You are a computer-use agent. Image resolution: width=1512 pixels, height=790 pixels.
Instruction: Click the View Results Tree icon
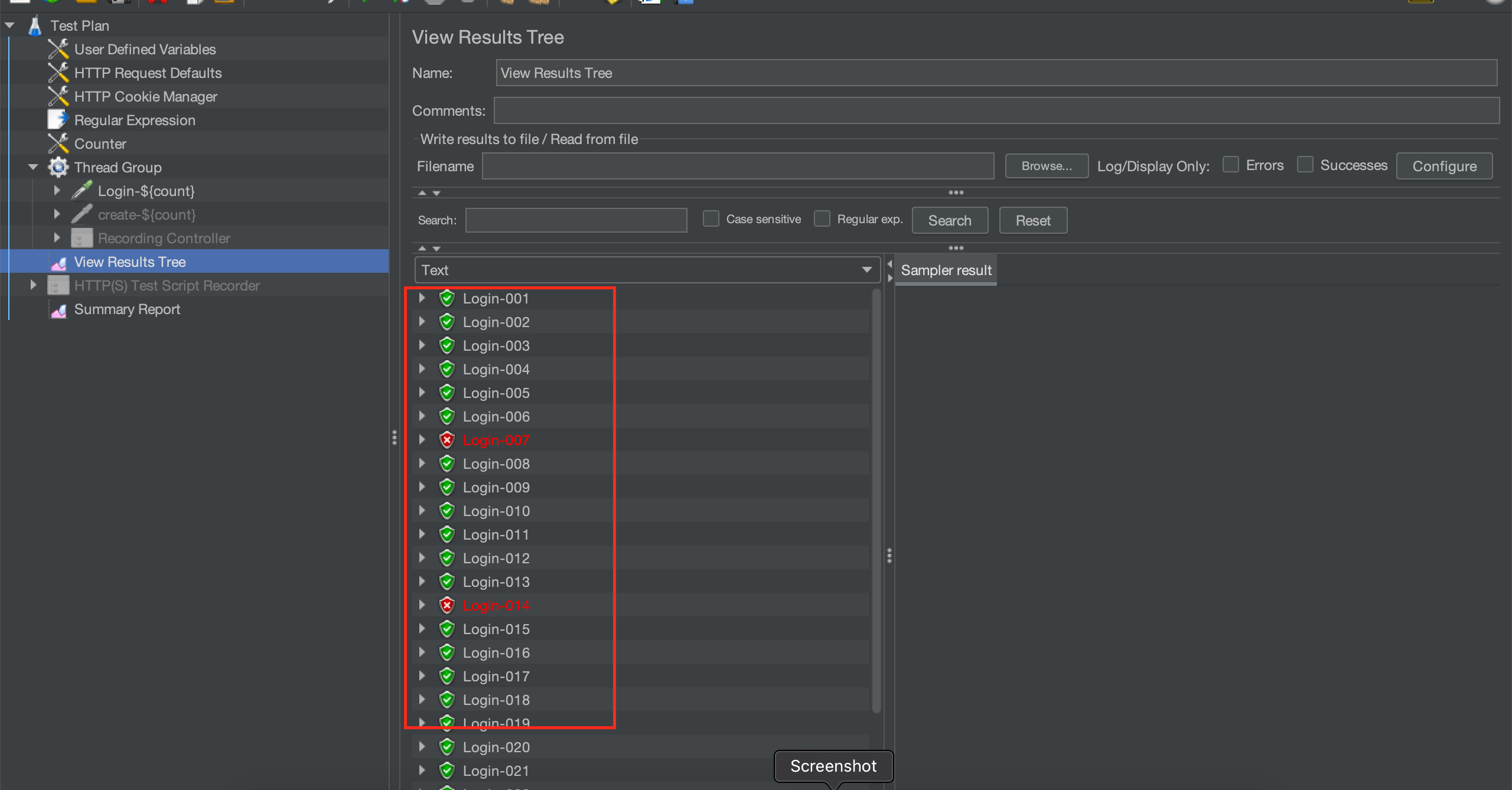(x=59, y=262)
